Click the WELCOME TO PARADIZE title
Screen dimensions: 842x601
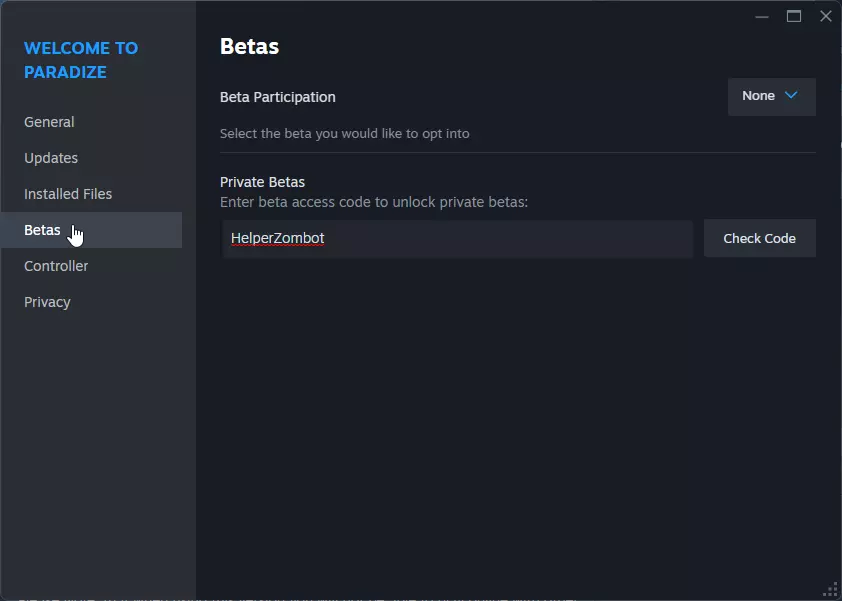coord(81,60)
